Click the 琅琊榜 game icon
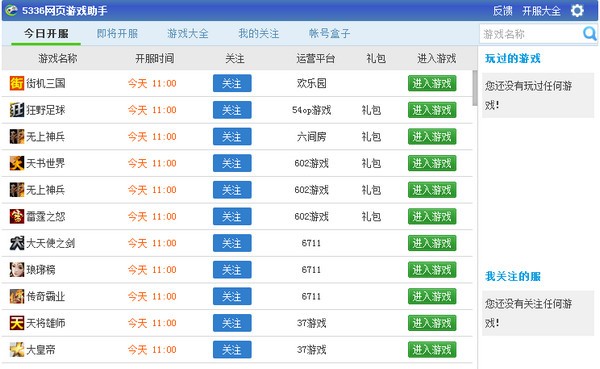The image size is (600, 369). tap(17, 269)
